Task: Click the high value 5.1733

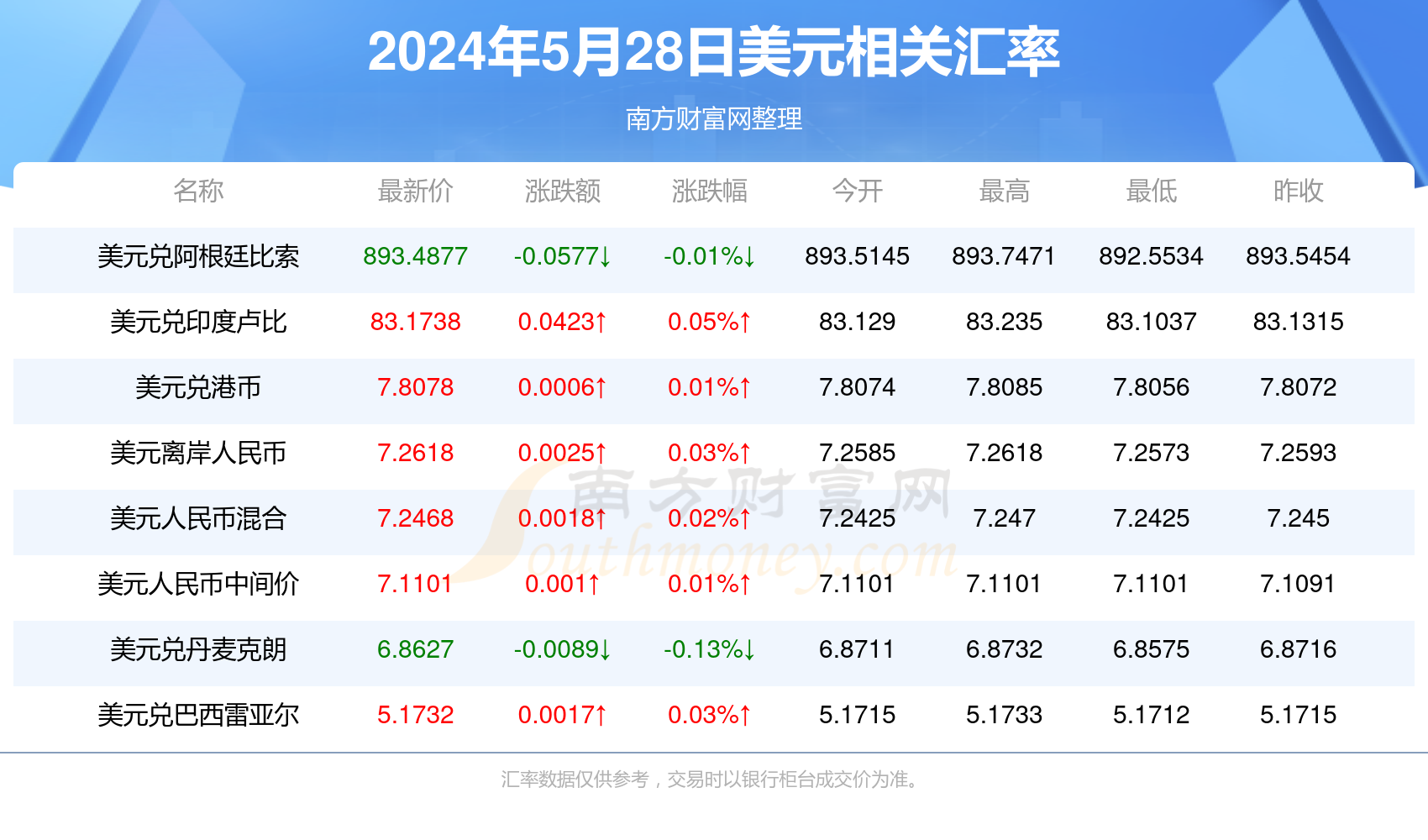Action: click(1004, 715)
